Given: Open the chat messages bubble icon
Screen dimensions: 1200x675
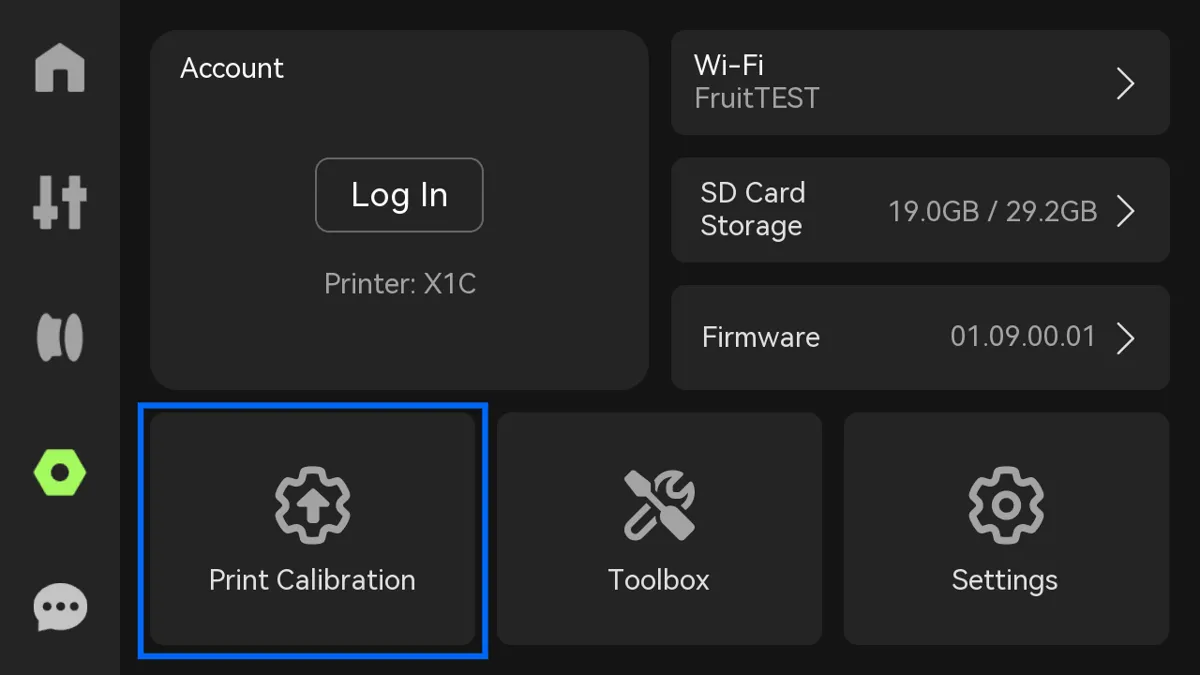Looking at the screenshot, I should coord(60,607).
